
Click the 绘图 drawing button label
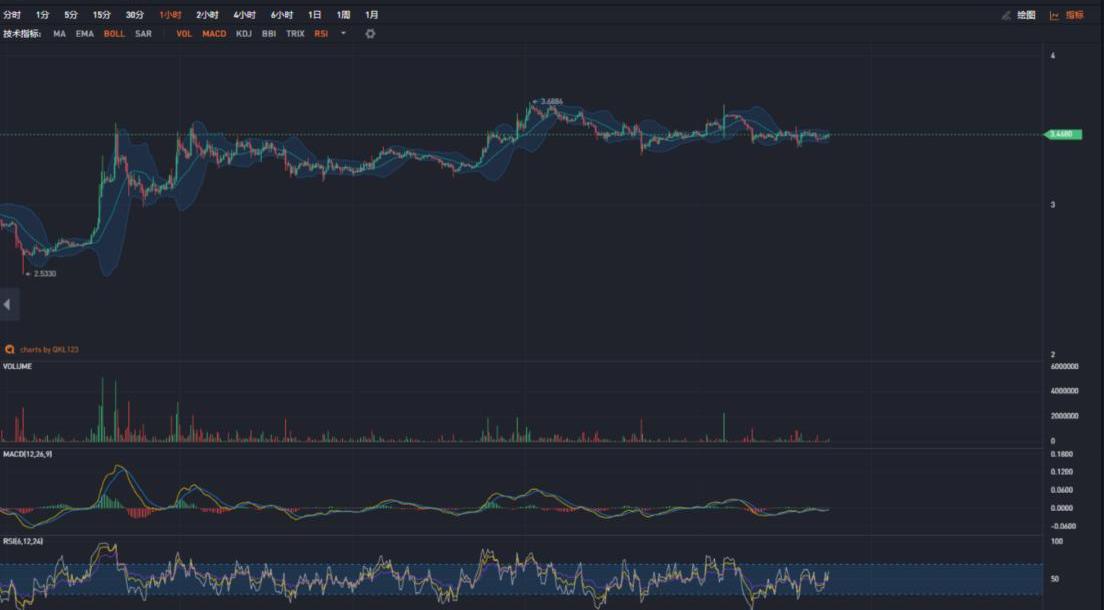click(1026, 15)
